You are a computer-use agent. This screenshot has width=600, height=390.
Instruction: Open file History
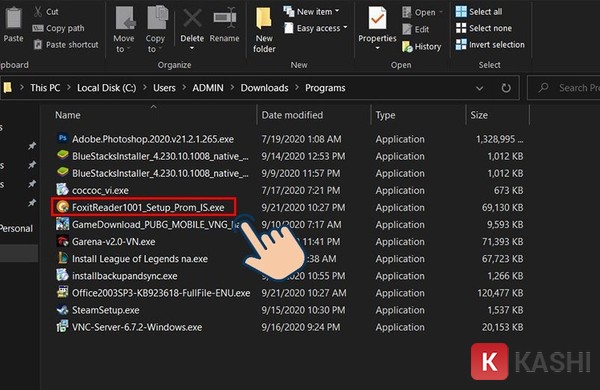click(422, 46)
